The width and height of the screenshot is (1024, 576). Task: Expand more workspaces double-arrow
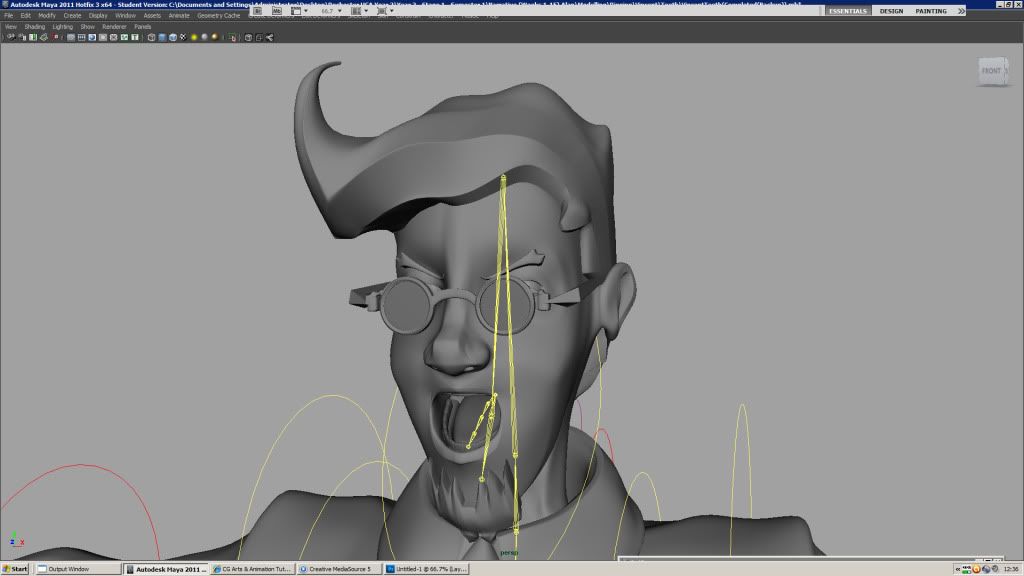click(961, 11)
